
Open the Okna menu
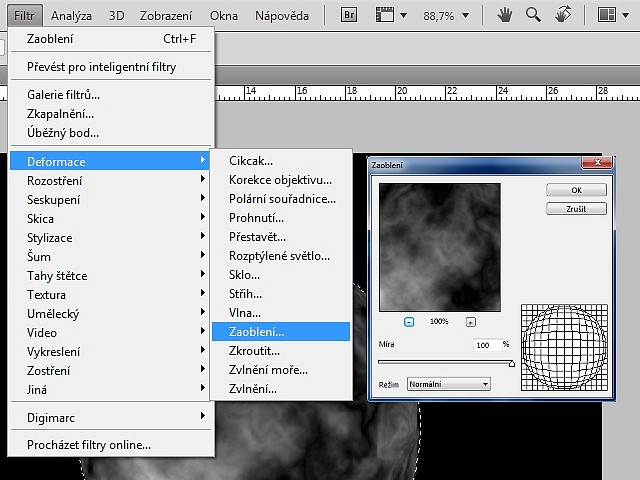pos(224,16)
